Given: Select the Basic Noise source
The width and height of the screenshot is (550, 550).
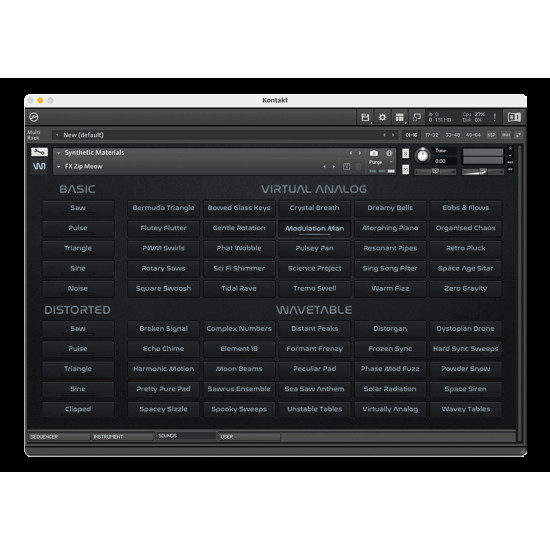Looking at the screenshot, I should click(x=78, y=288).
